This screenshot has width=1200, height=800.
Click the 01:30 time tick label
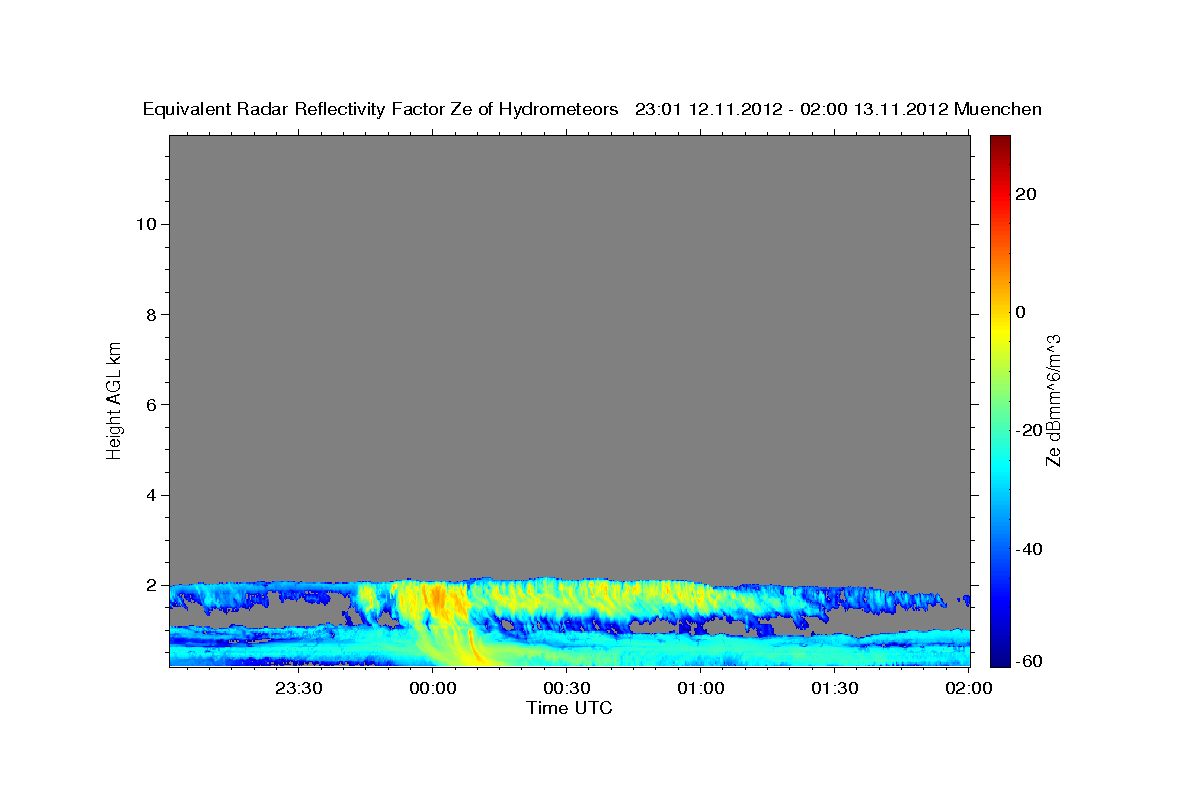point(835,688)
